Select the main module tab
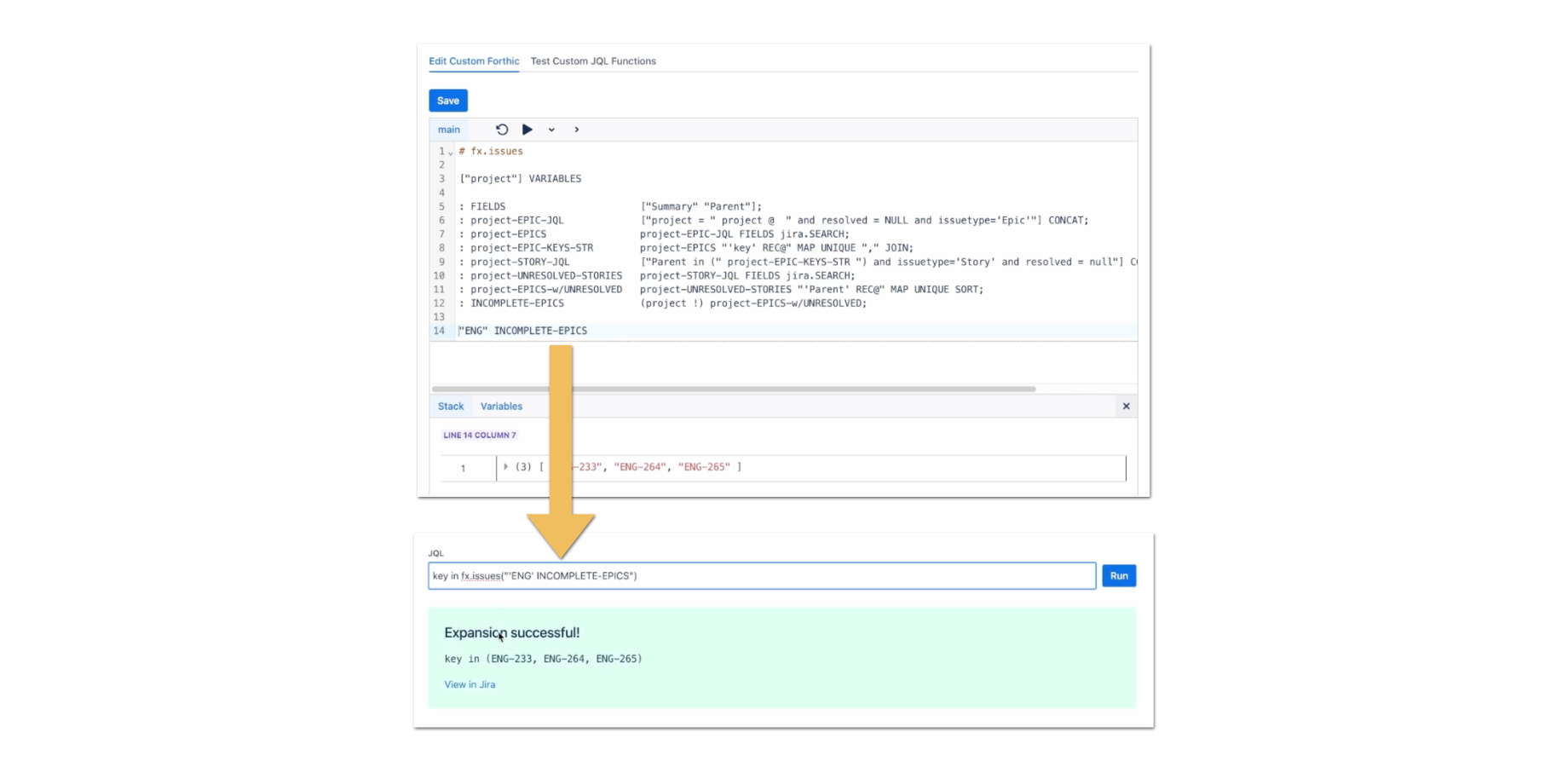The width and height of the screenshot is (1568, 767). (449, 130)
